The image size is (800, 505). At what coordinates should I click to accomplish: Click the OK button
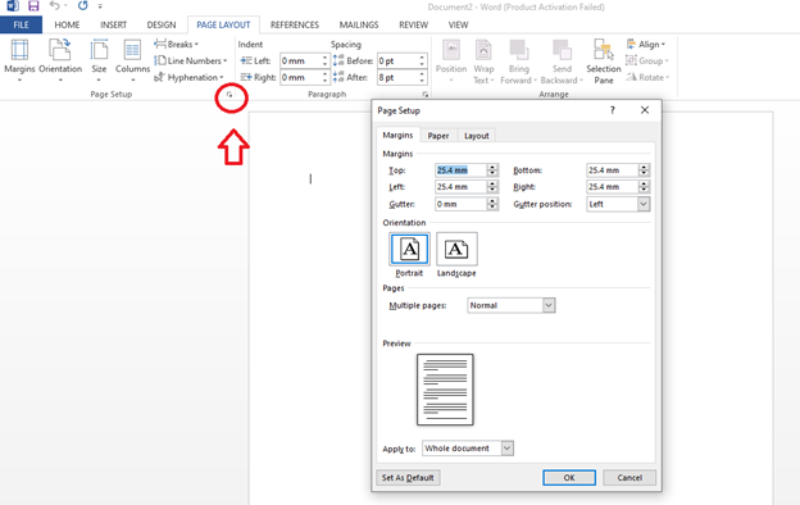(x=569, y=478)
